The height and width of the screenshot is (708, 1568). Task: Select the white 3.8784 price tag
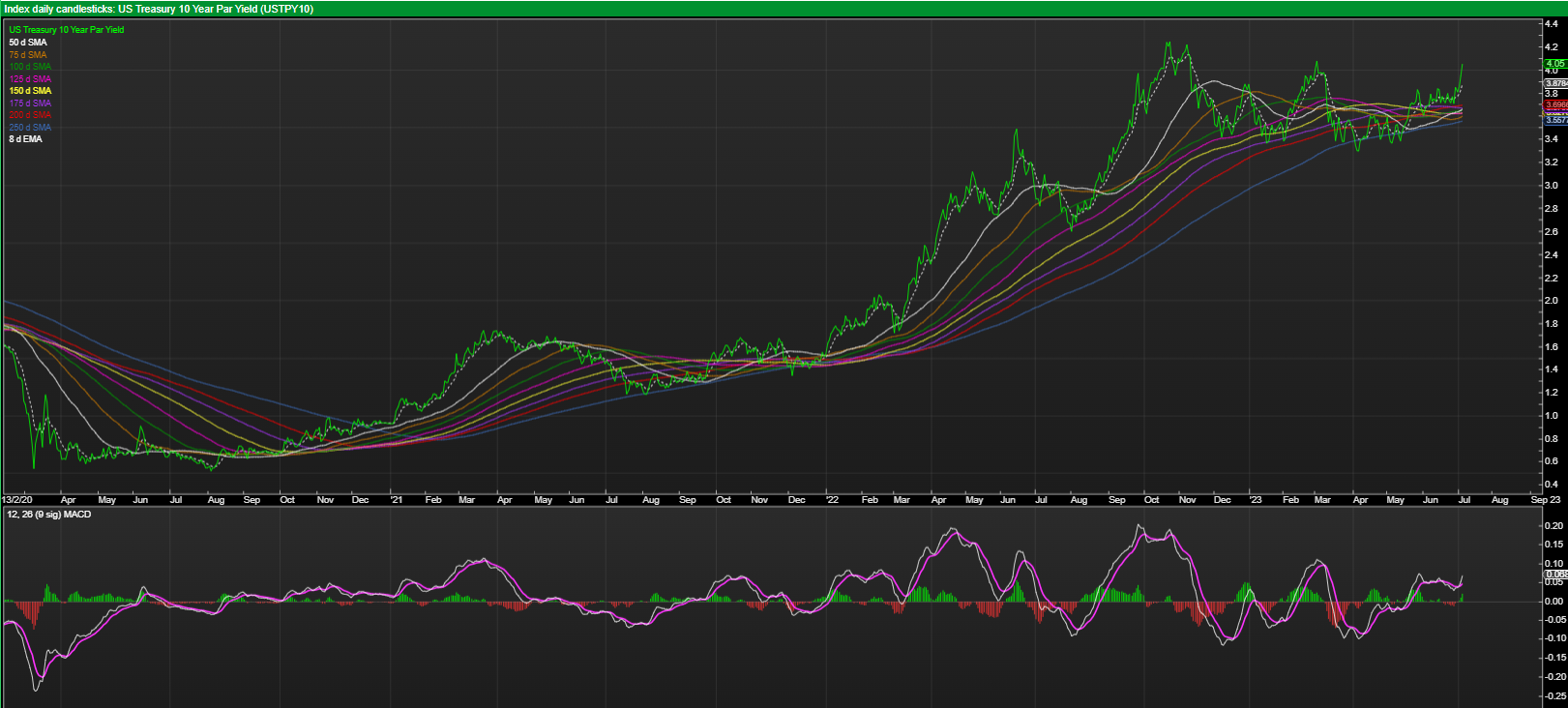click(x=1555, y=84)
